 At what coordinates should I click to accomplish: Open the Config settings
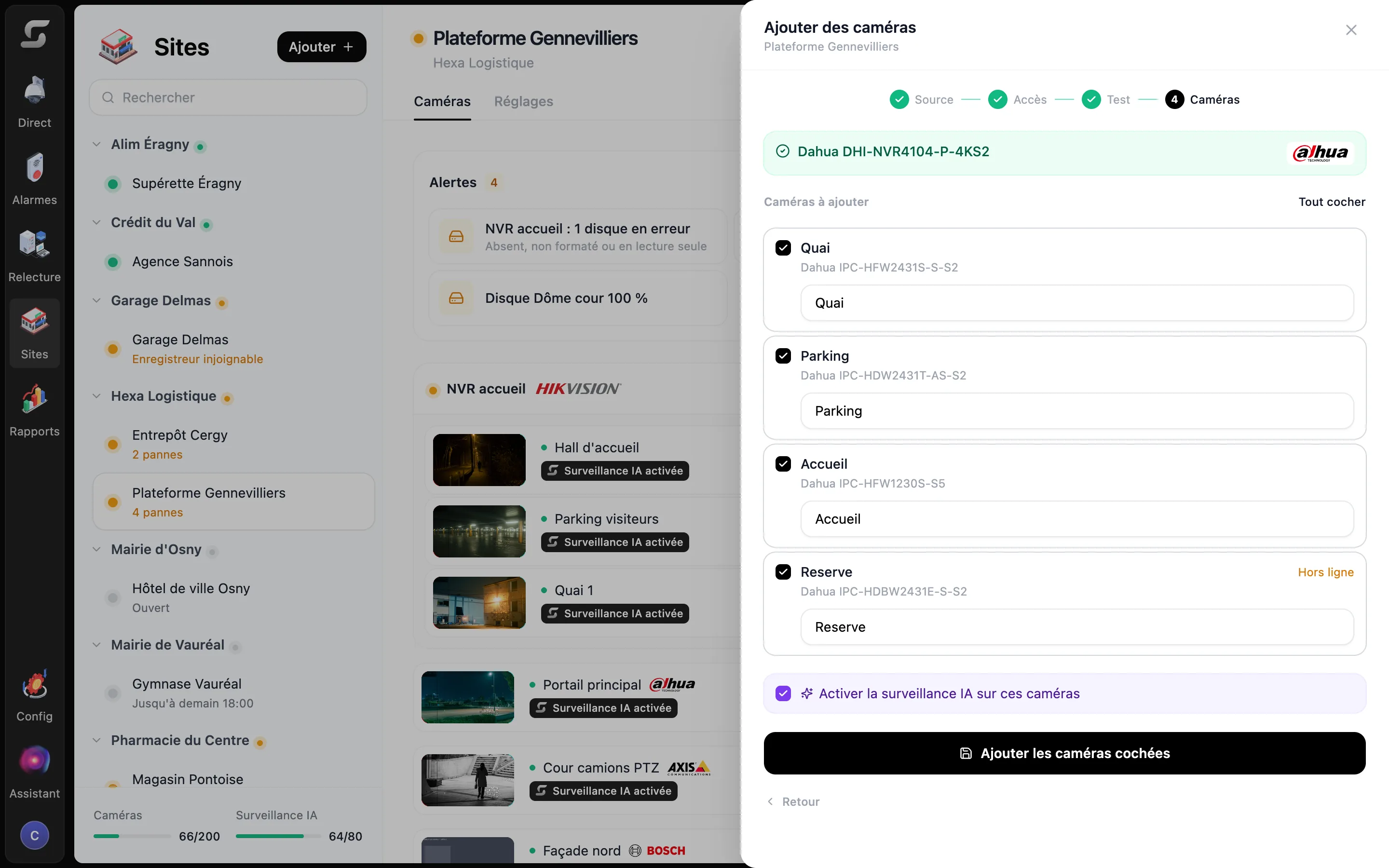[34, 695]
